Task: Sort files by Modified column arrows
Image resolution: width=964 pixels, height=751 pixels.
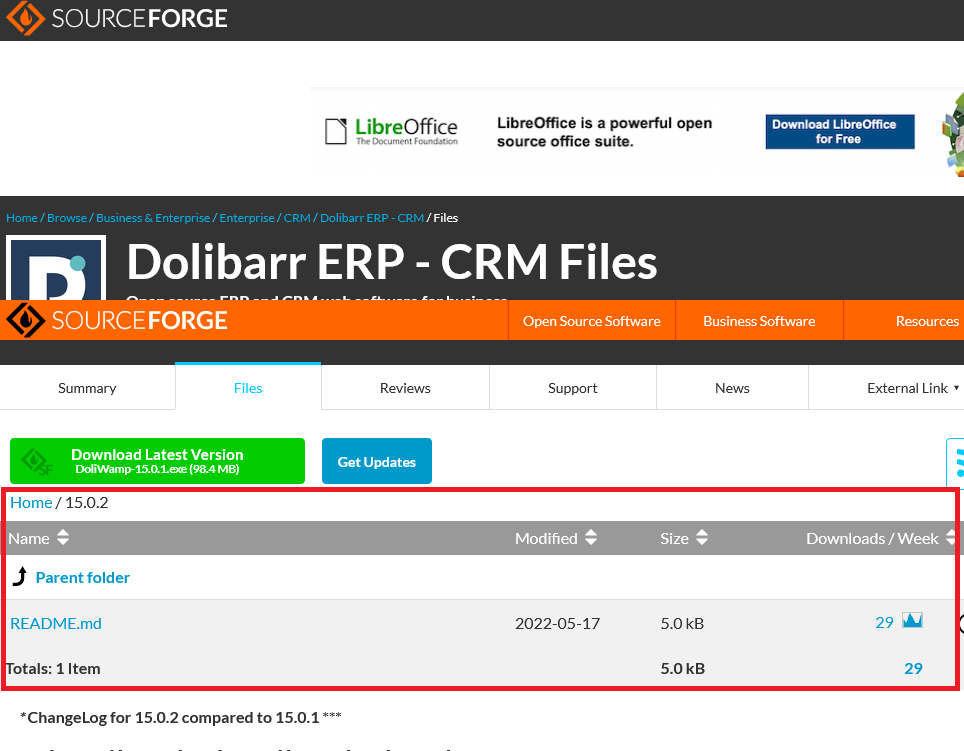Action: 591,537
